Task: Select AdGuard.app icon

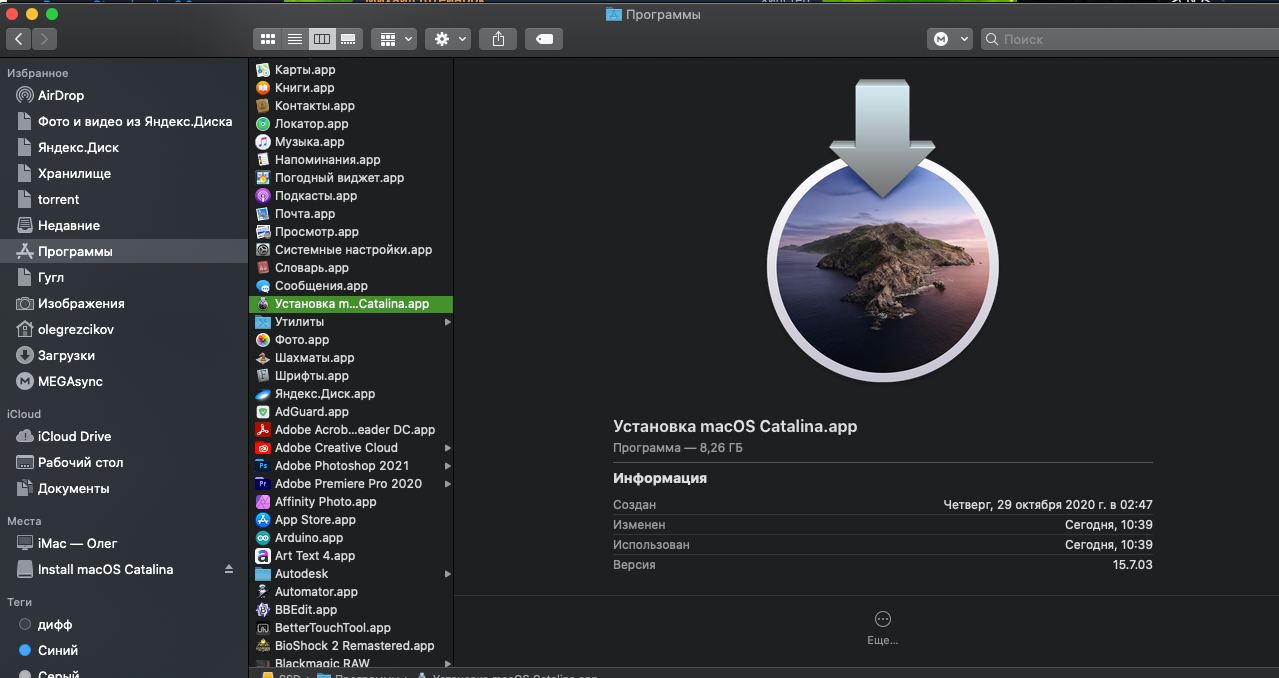Action: pos(263,412)
